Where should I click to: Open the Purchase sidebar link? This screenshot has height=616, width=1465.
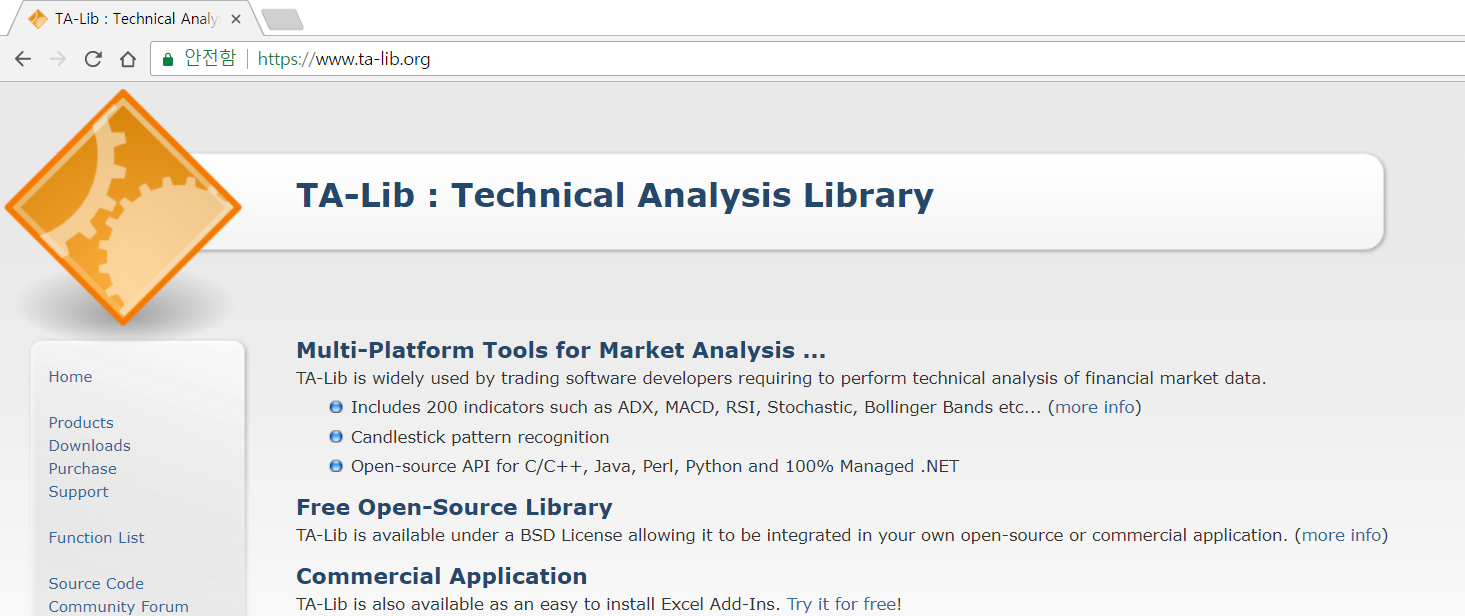83,469
